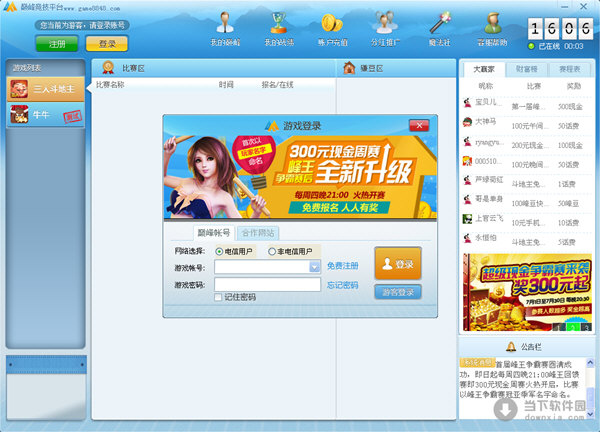
Task: Select the 电信用户 radio button
Action: (x=220, y=251)
